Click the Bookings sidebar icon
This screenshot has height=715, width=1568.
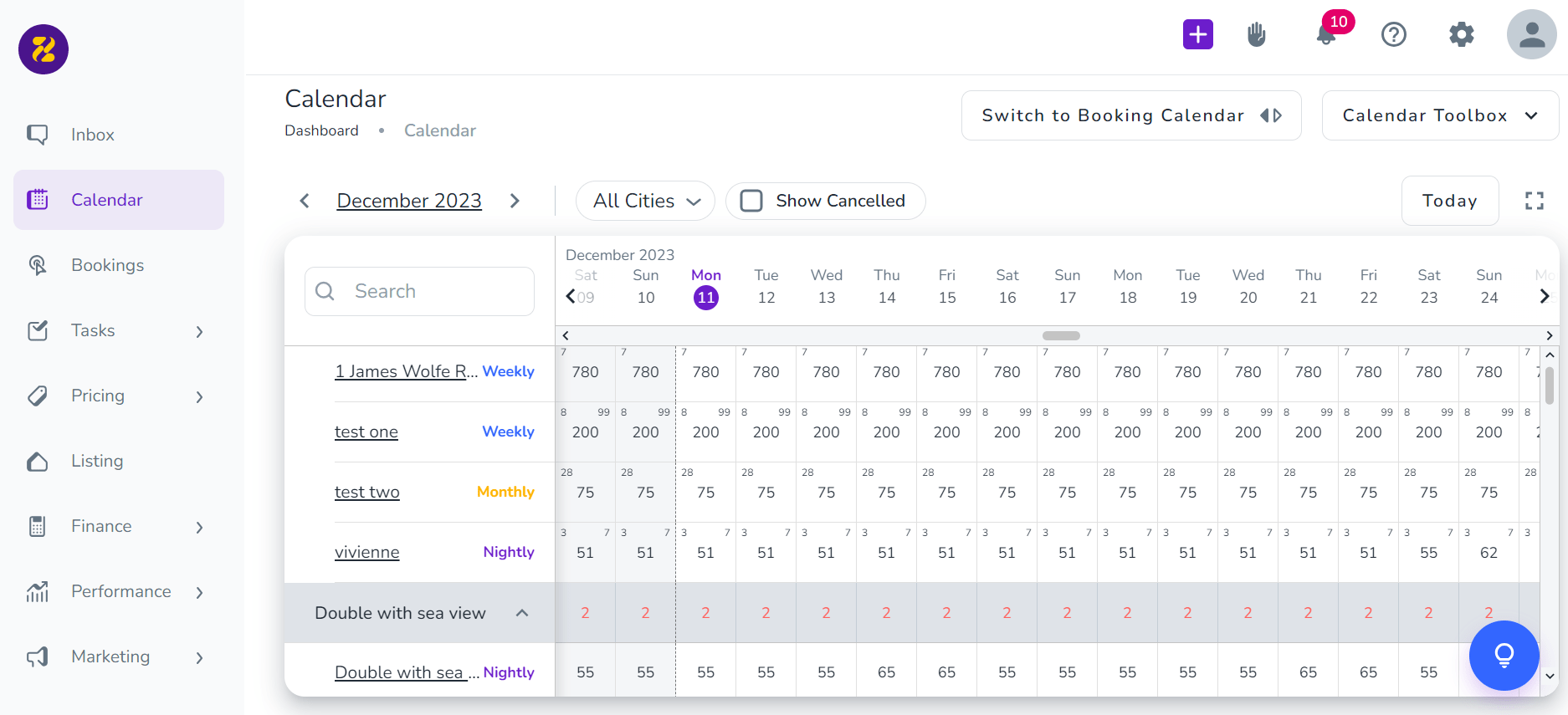tap(38, 265)
